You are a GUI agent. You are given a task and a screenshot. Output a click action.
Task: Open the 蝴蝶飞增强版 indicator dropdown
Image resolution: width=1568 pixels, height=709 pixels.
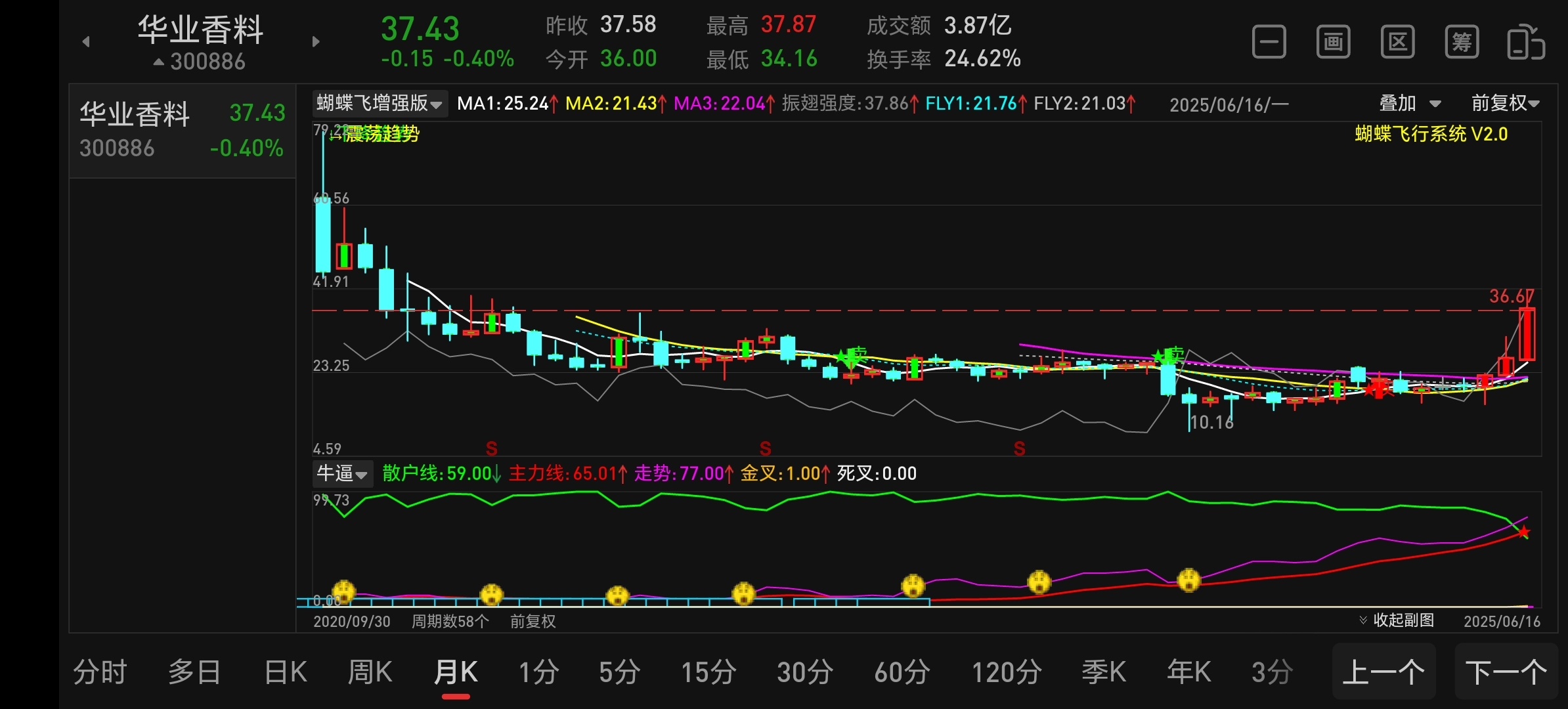pos(380,104)
